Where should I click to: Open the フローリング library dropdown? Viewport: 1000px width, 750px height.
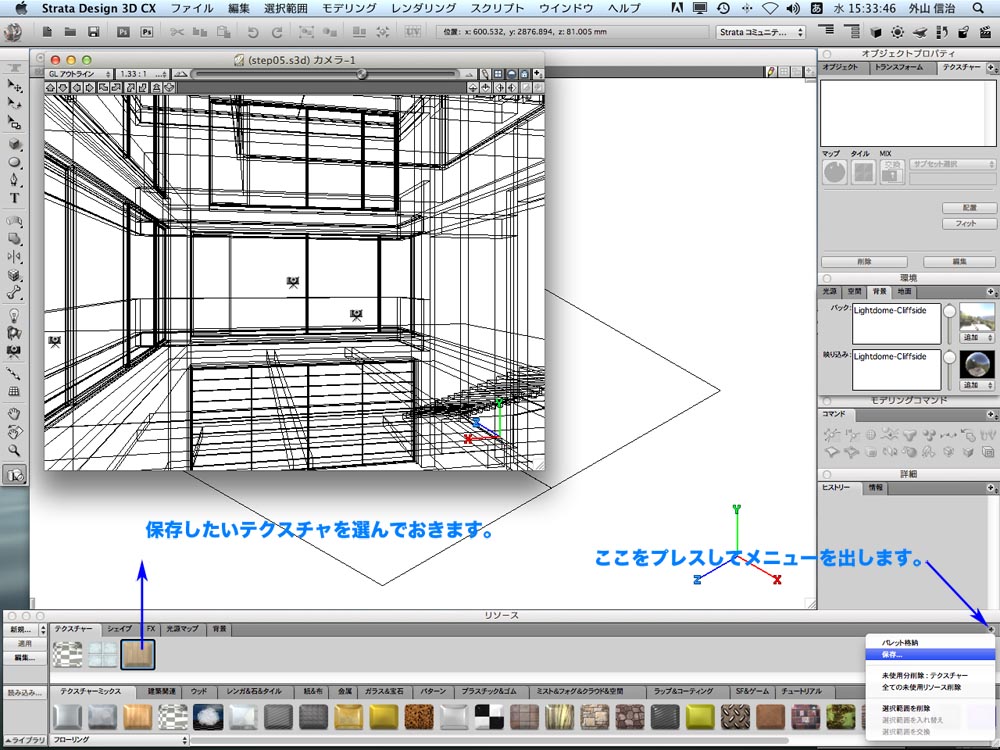(119, 740)
